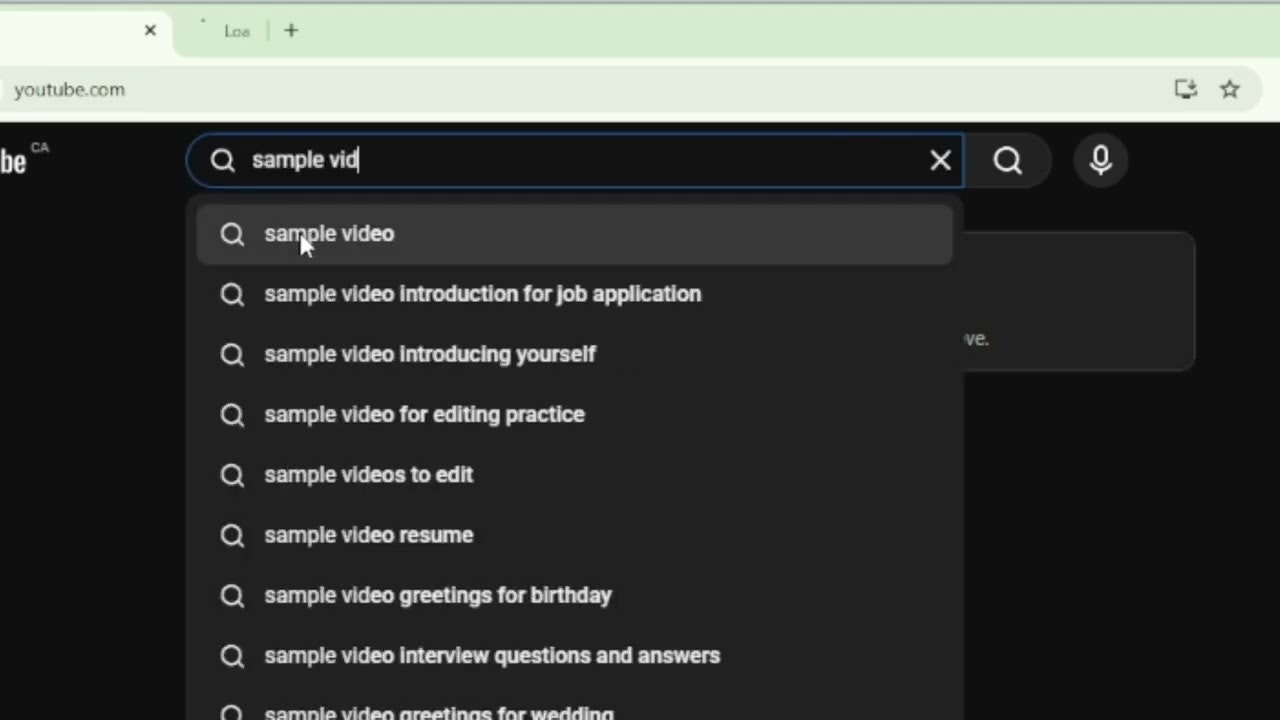Screen dimensions: 1280x720
Task: Click the magnifier icon beside 'sample video' suggestion
Action: click(x=232, y=233)
